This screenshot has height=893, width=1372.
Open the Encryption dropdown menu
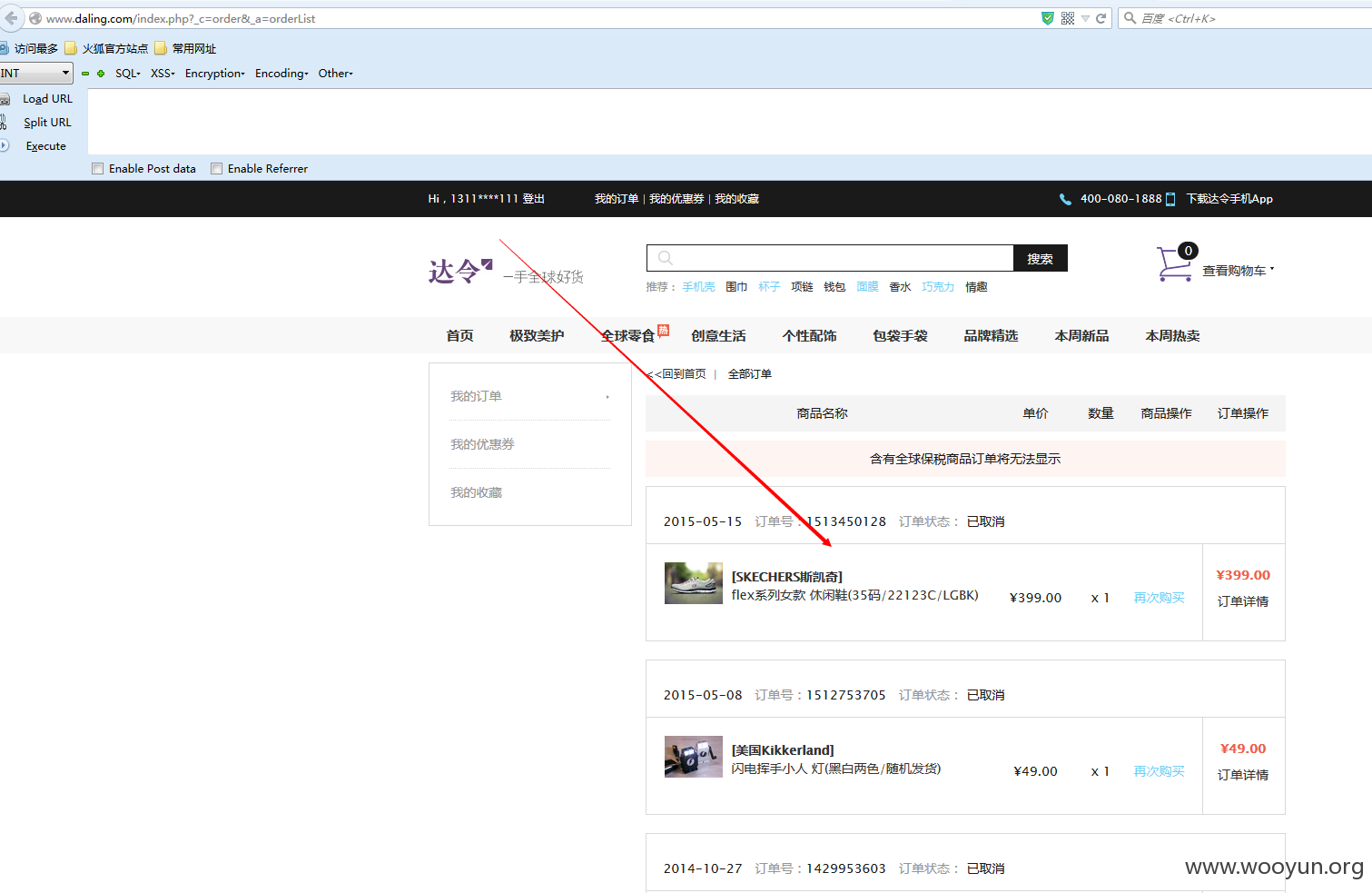tap(215, 74)
